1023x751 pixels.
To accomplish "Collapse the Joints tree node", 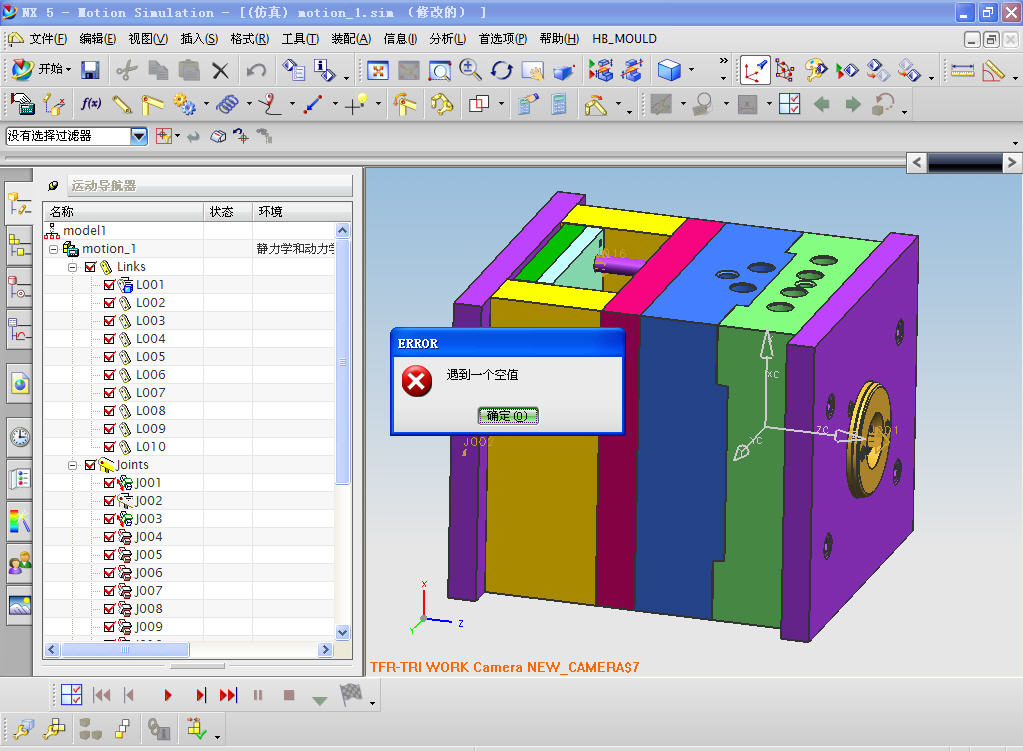I will 72,465.
